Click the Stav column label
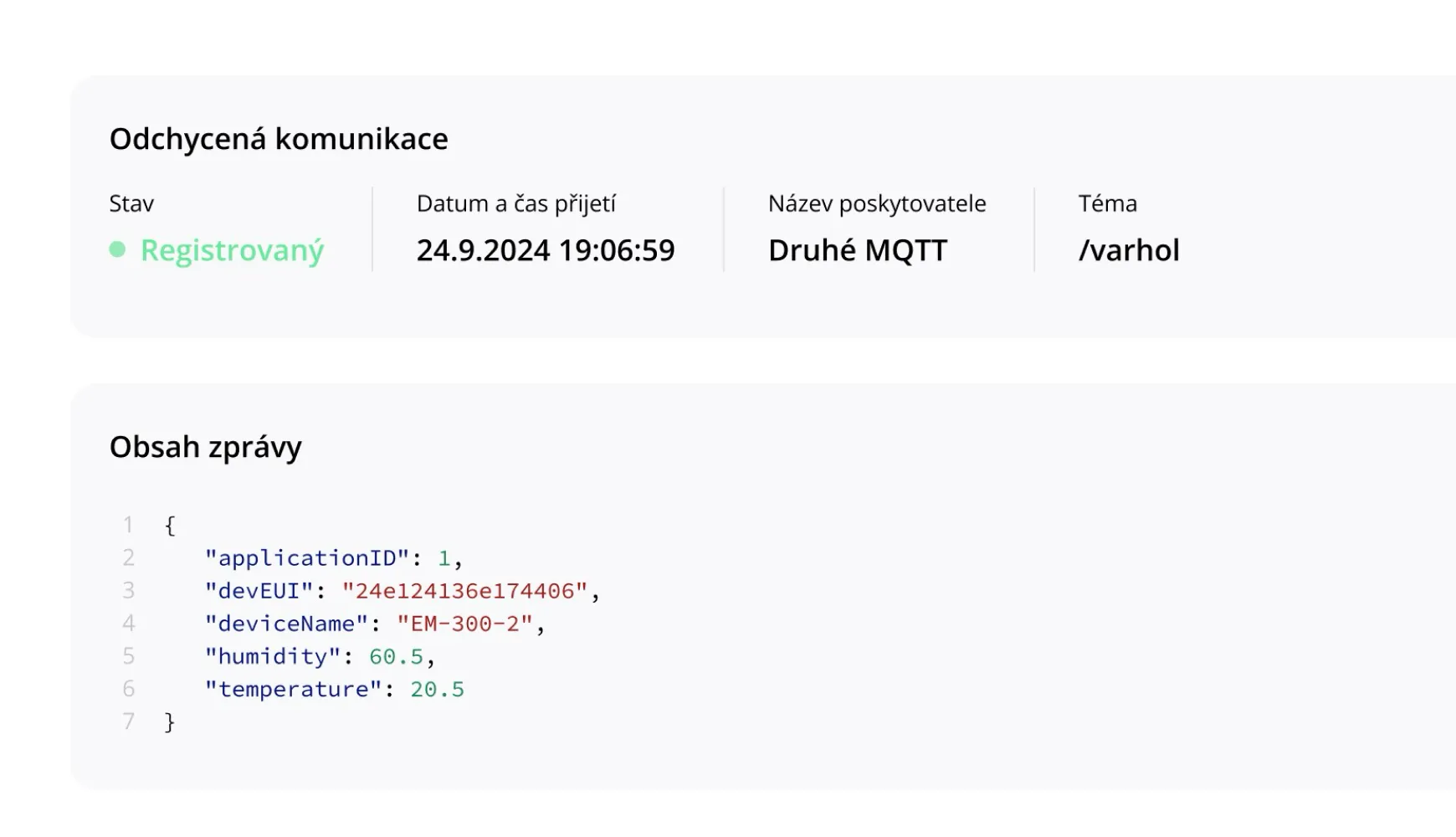This screenshot has height=837, width=1456. pyautogui.click(x=131, y=203)
